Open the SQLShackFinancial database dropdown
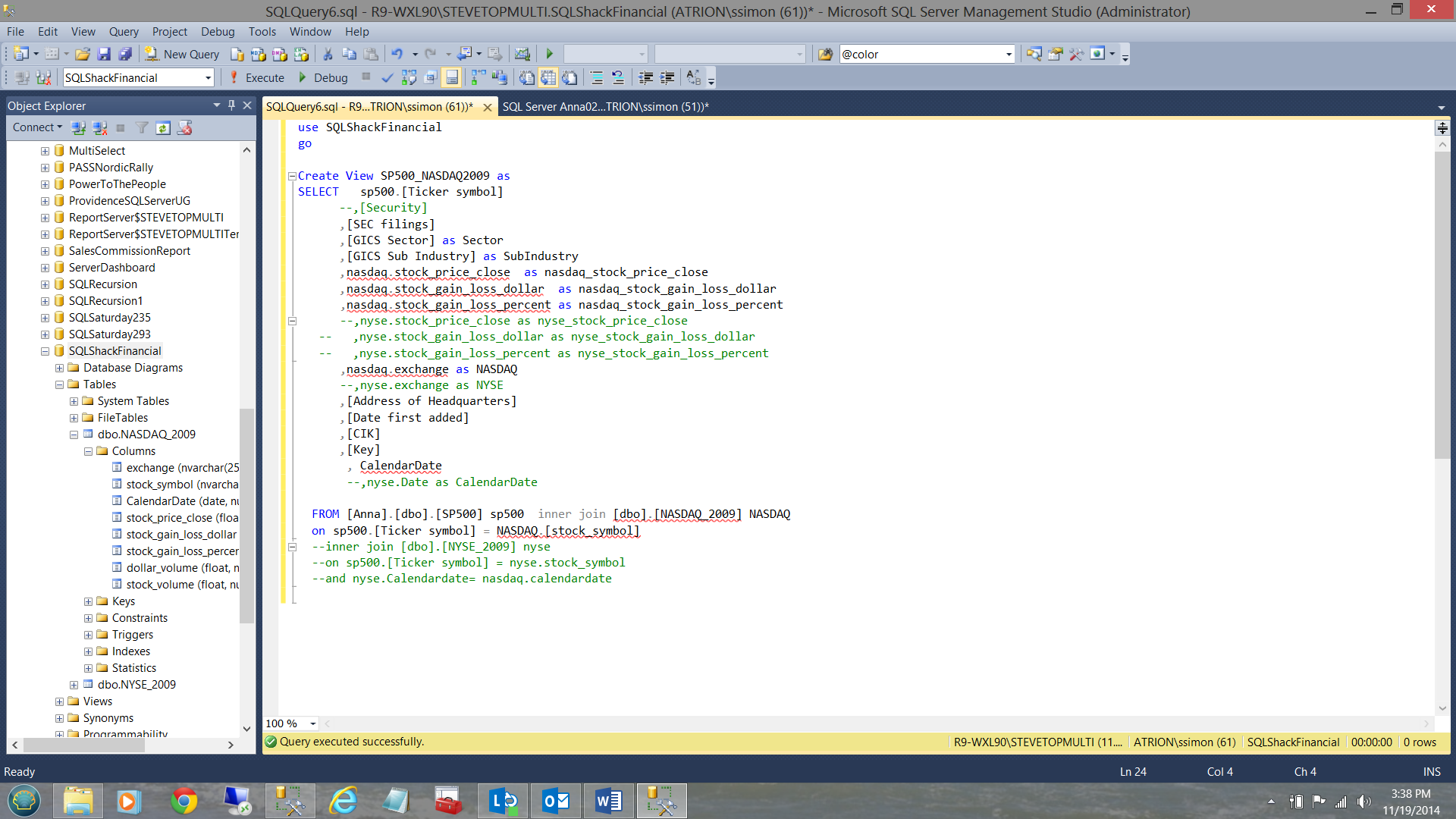This screenshot has height=819, width=1456. (x=208, y=77)
